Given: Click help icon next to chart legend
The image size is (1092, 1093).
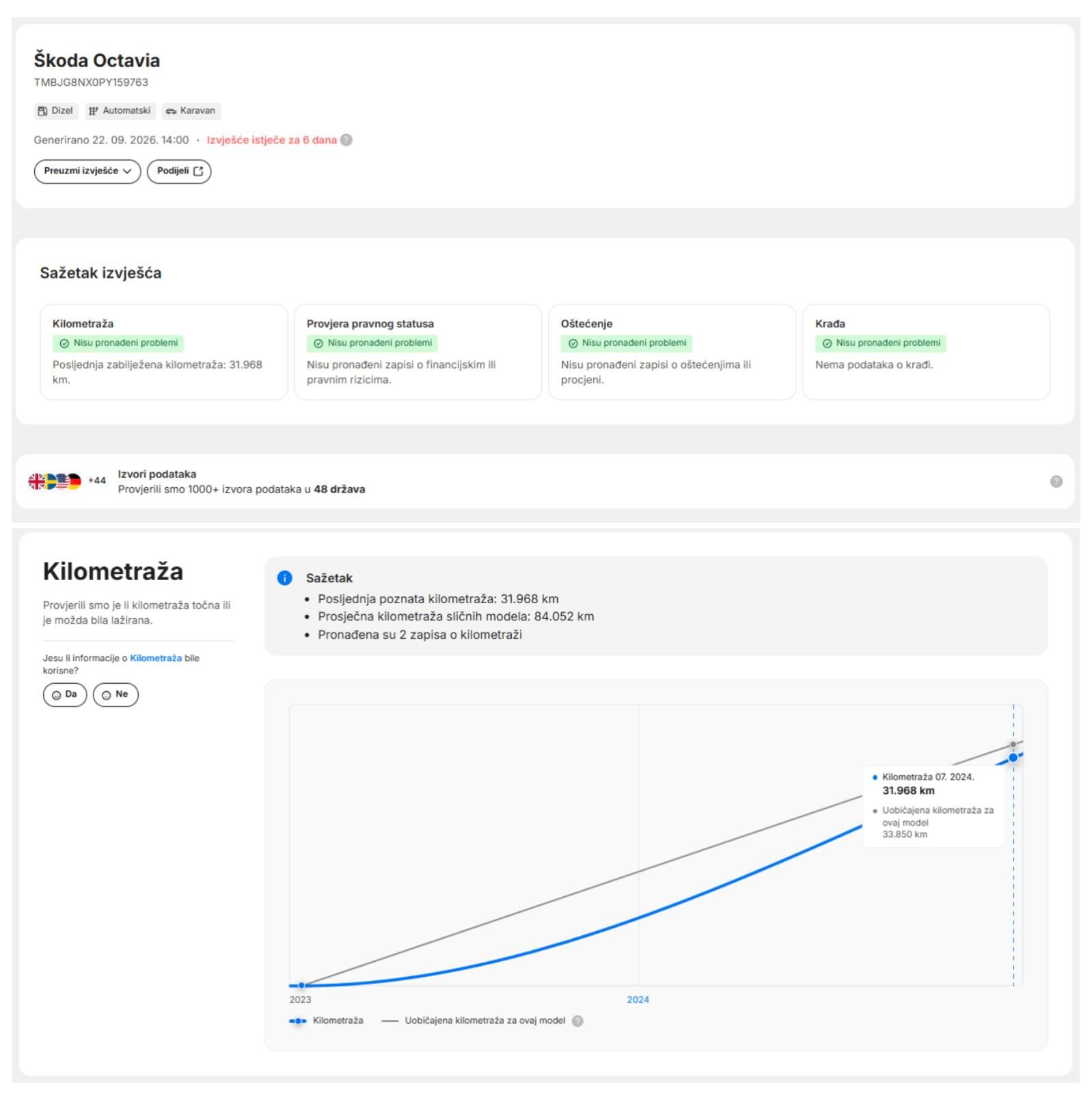Looking at the screenshot, I should pos(577,1021).
